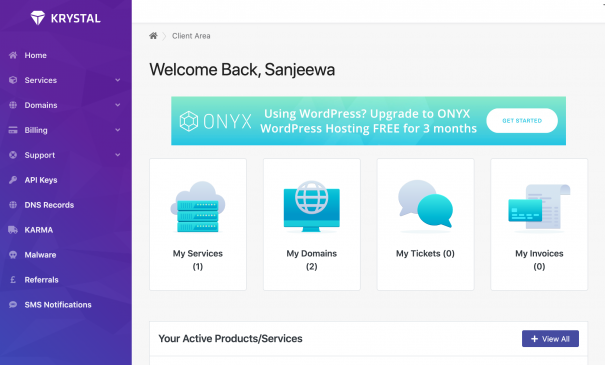Image resolution: width=605 pixels, height=365 pixels.
Task: Click the Home house icon in sidebar
Action: click(13, 55)
